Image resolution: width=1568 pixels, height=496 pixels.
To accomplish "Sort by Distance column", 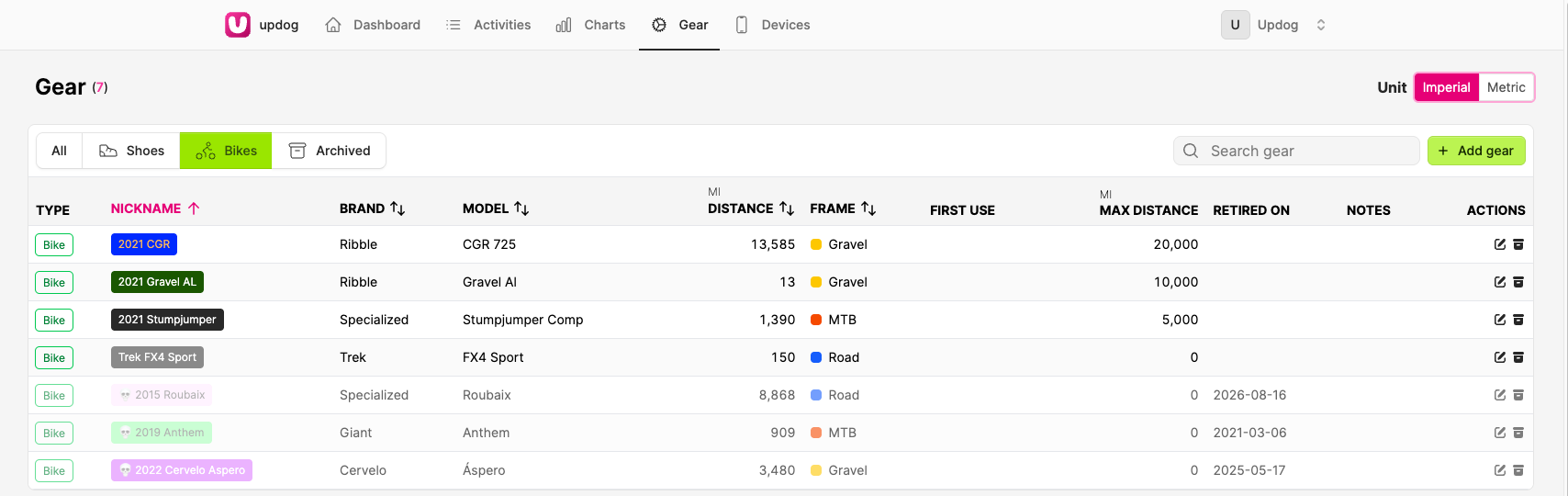I will 751,209.
